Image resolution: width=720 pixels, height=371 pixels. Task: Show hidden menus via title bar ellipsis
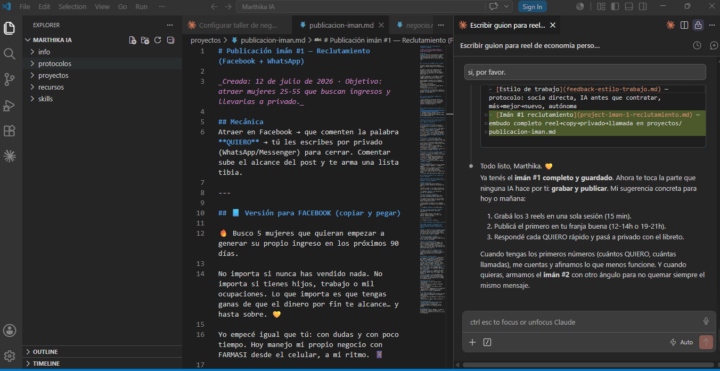pyautogui.click(x=162, y=6)
